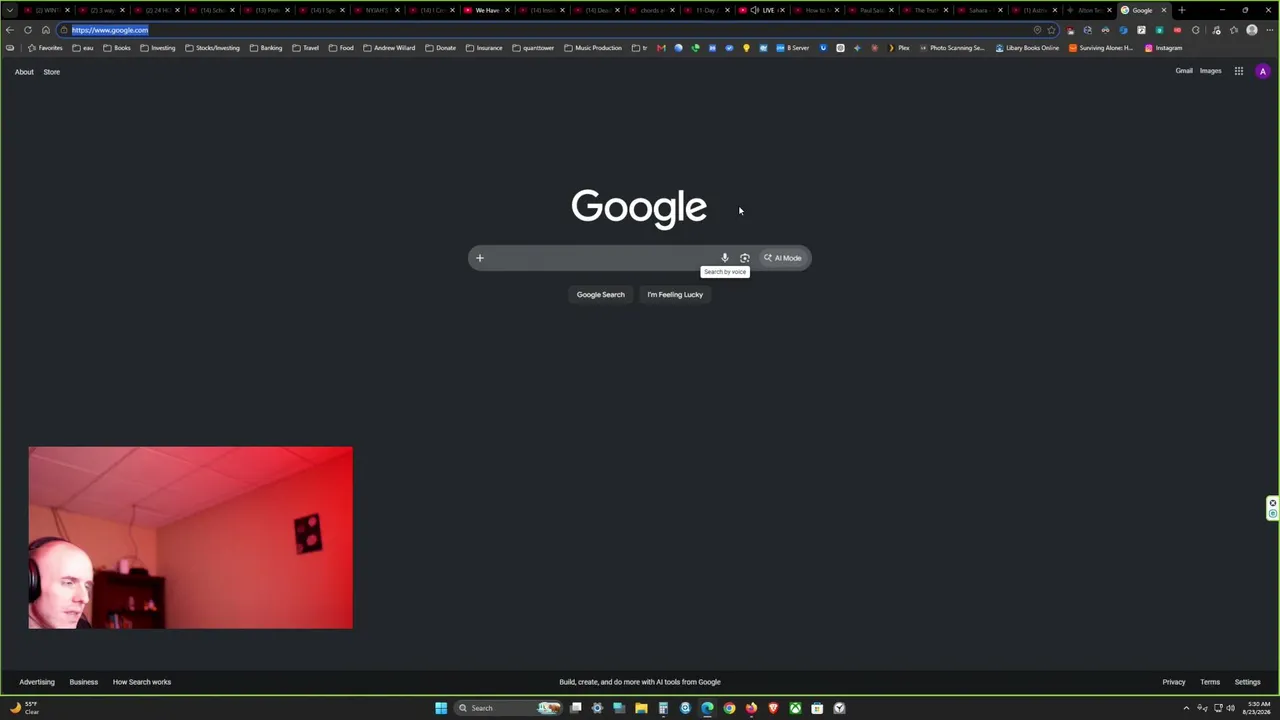Open the About link
Screen dimensions: 1280x720
click(24, 72)
